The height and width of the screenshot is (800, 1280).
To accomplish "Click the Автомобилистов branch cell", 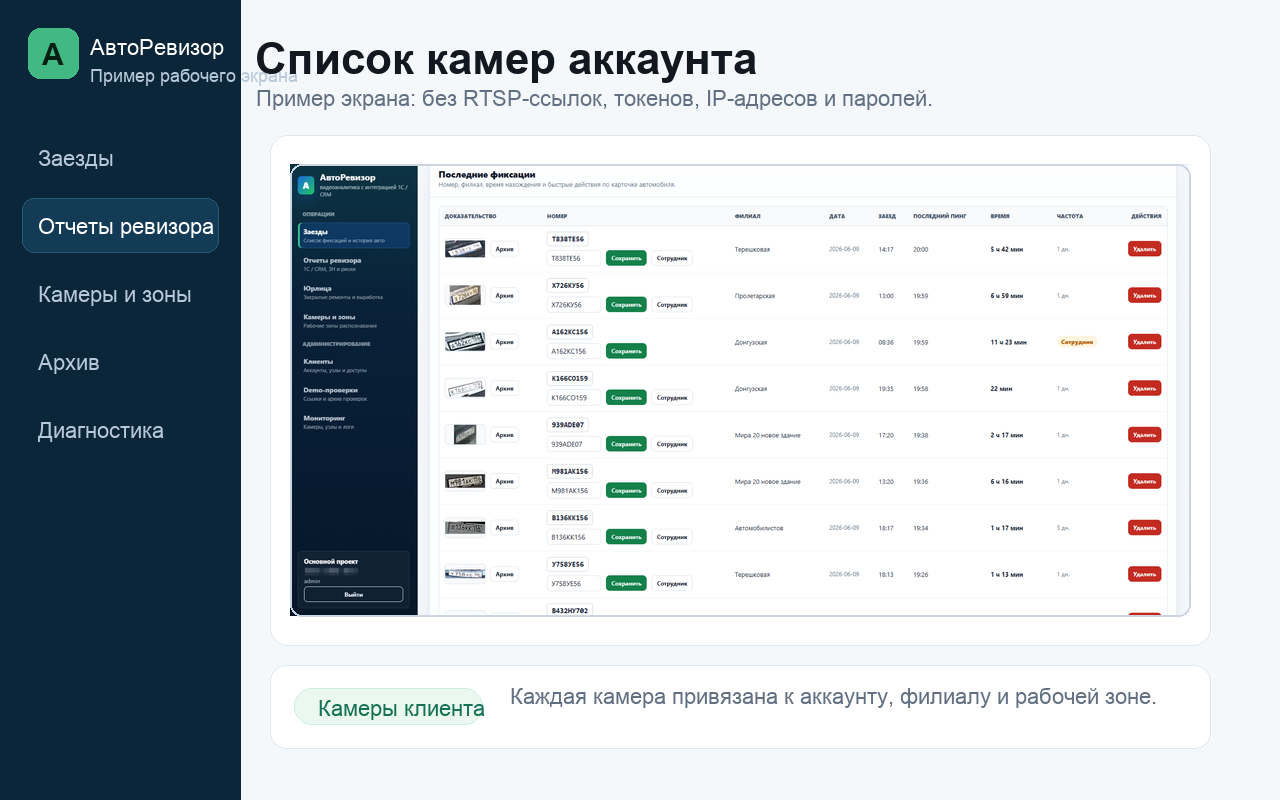I will click(x=759, y=528).
